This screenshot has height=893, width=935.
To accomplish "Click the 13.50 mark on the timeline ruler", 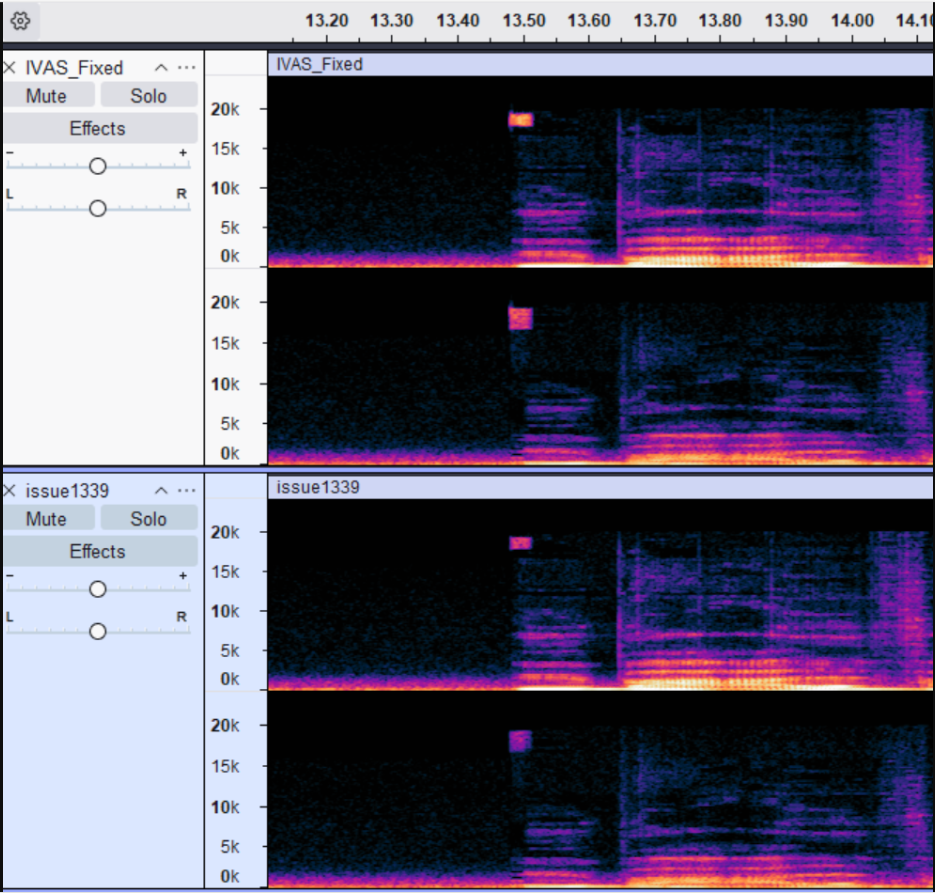I will [x=523, y=22].
